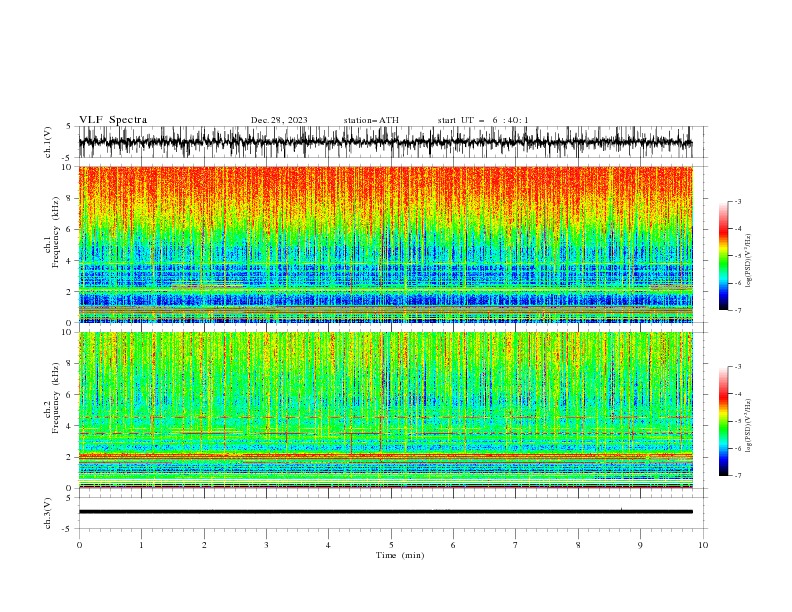
Task: Click the time axis tick label '8'
Action: 578,545
